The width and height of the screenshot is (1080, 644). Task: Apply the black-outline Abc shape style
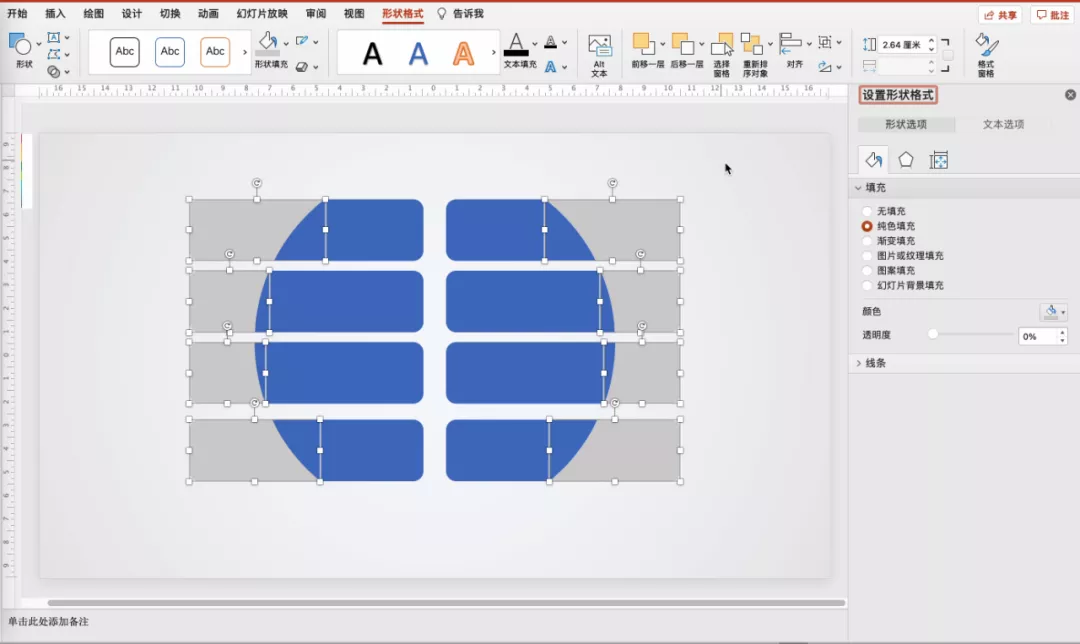click(x=125, y=52)
